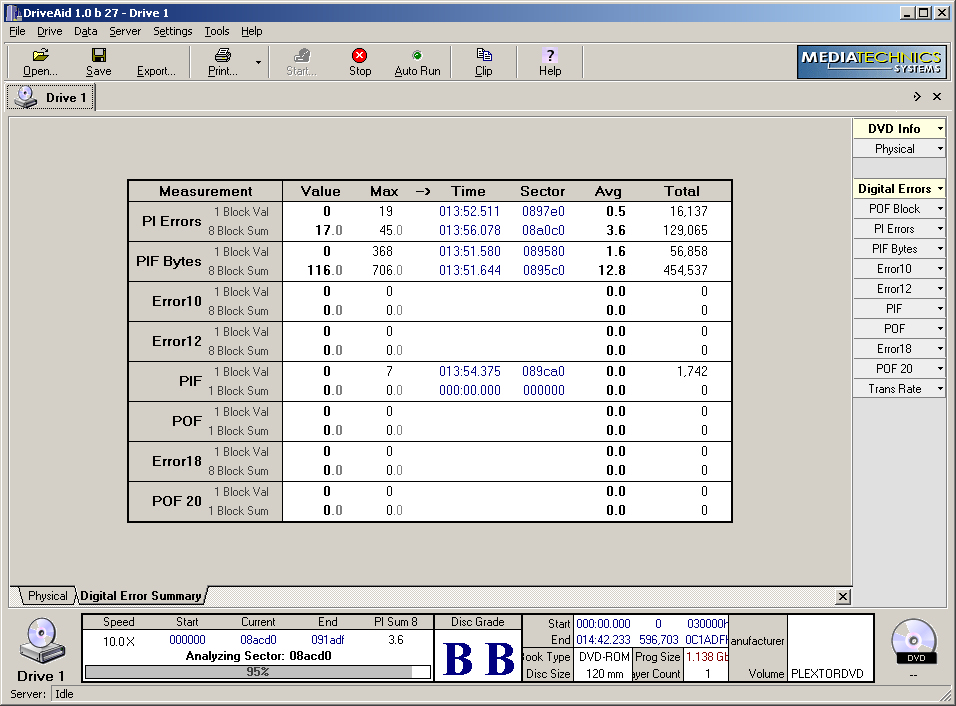Switch to the Physical bottom tab

point(47,596)
